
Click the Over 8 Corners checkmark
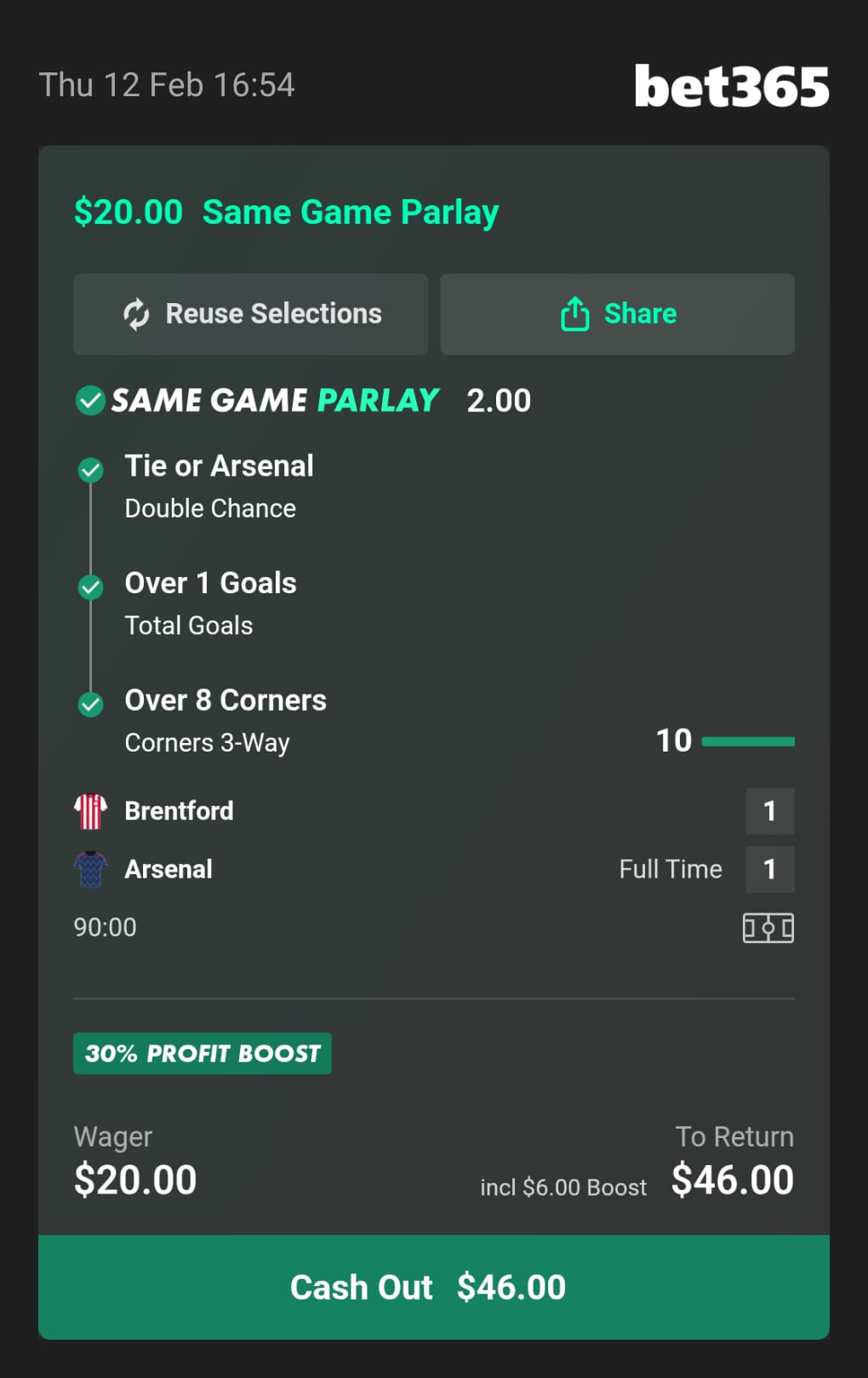90,704
